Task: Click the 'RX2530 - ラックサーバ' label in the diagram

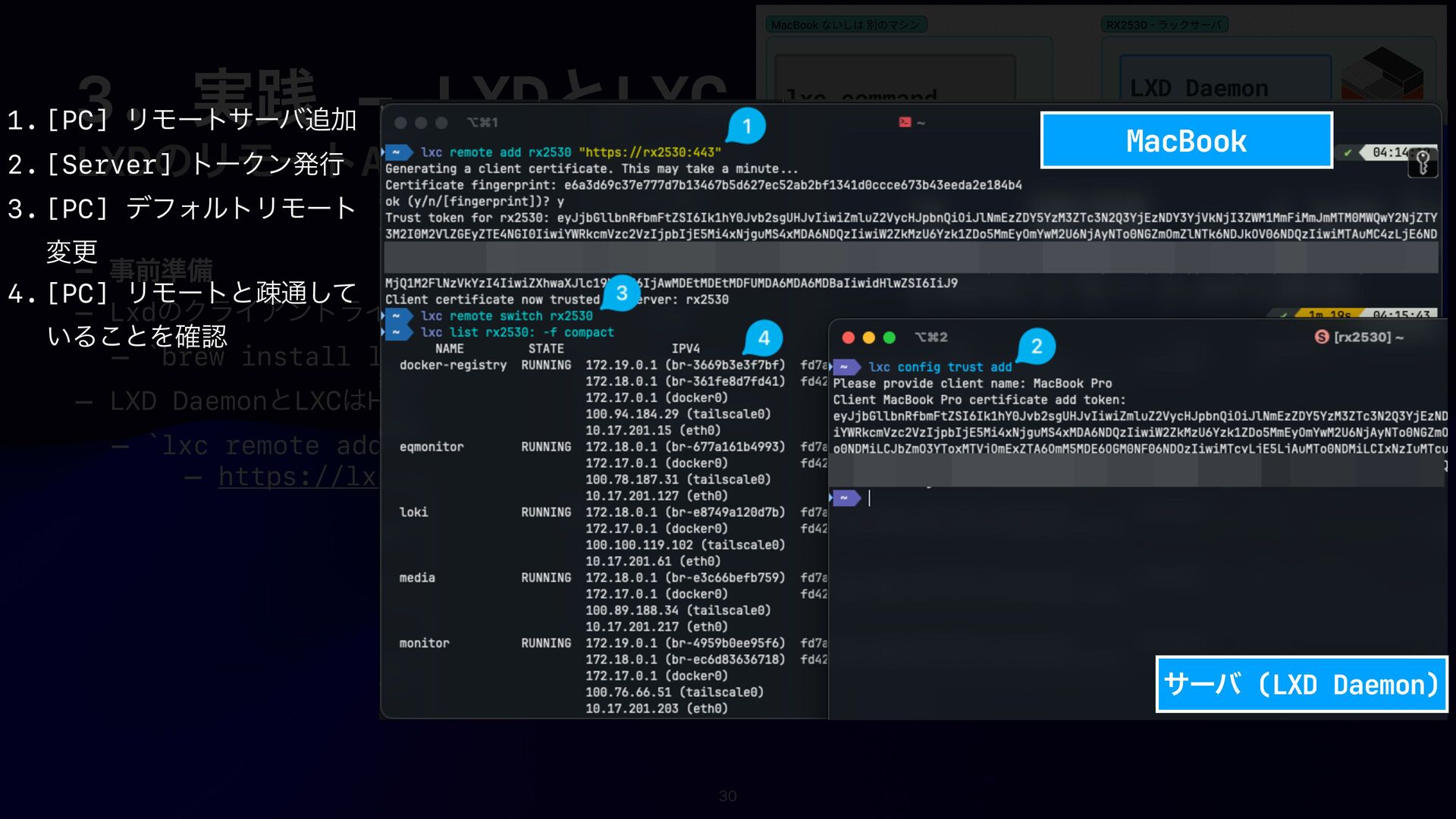Action: click(x=1165, y=25)
